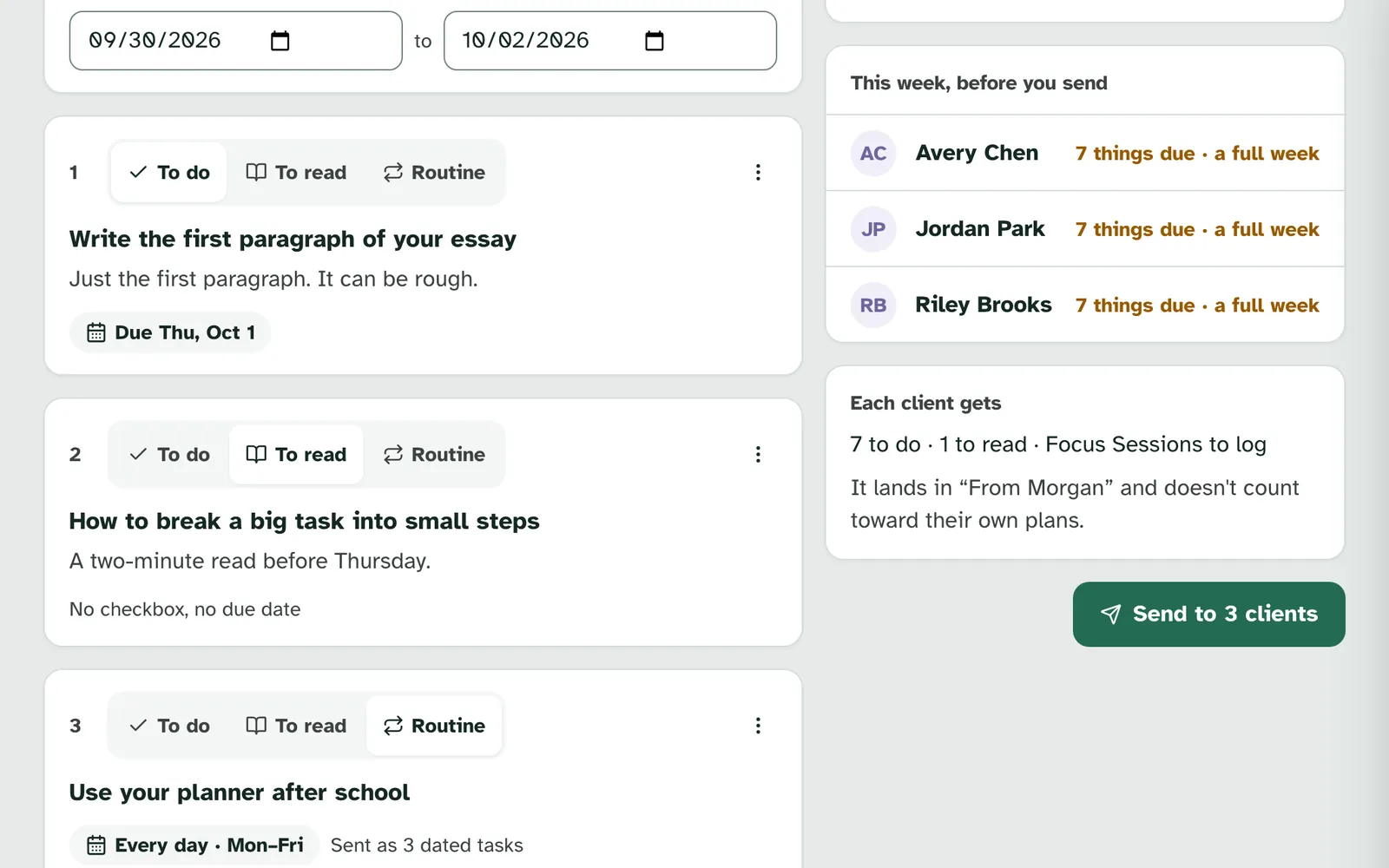The image size is (1389, 868).
Task: Edit note Just the first paragraph. It can be rough.
Action: (x=273, y=279)
